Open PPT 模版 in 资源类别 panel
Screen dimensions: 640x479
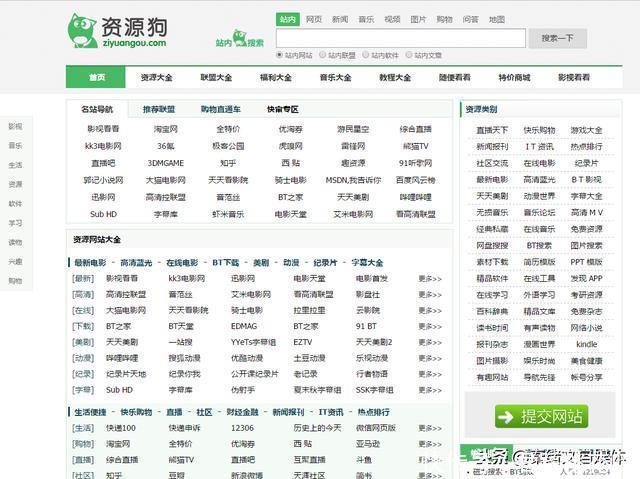coord(587,262)
